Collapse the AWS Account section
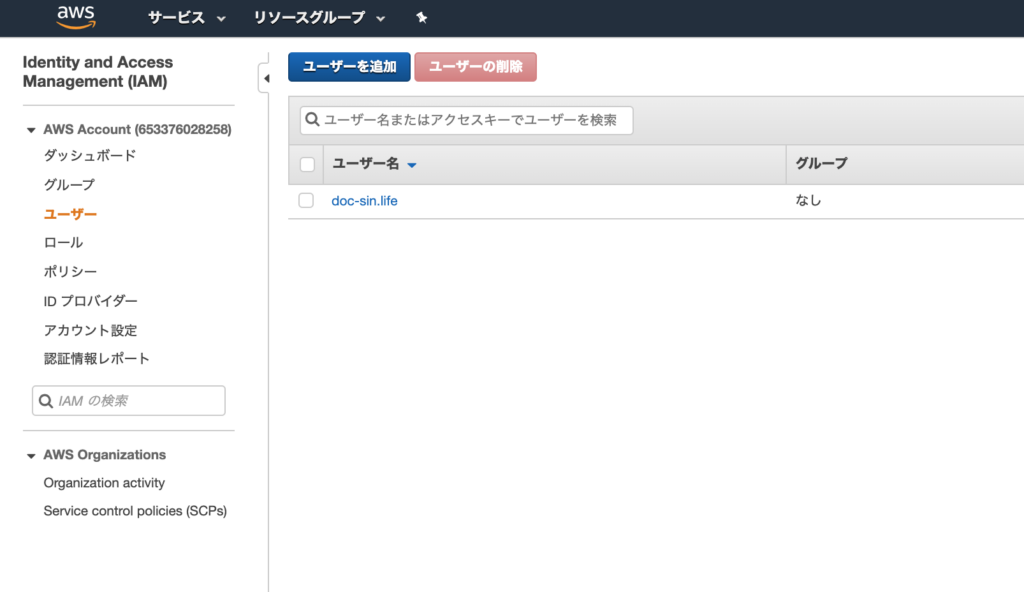The width and height of the screenshot is (1024, 592). click(x=31, y=130)
